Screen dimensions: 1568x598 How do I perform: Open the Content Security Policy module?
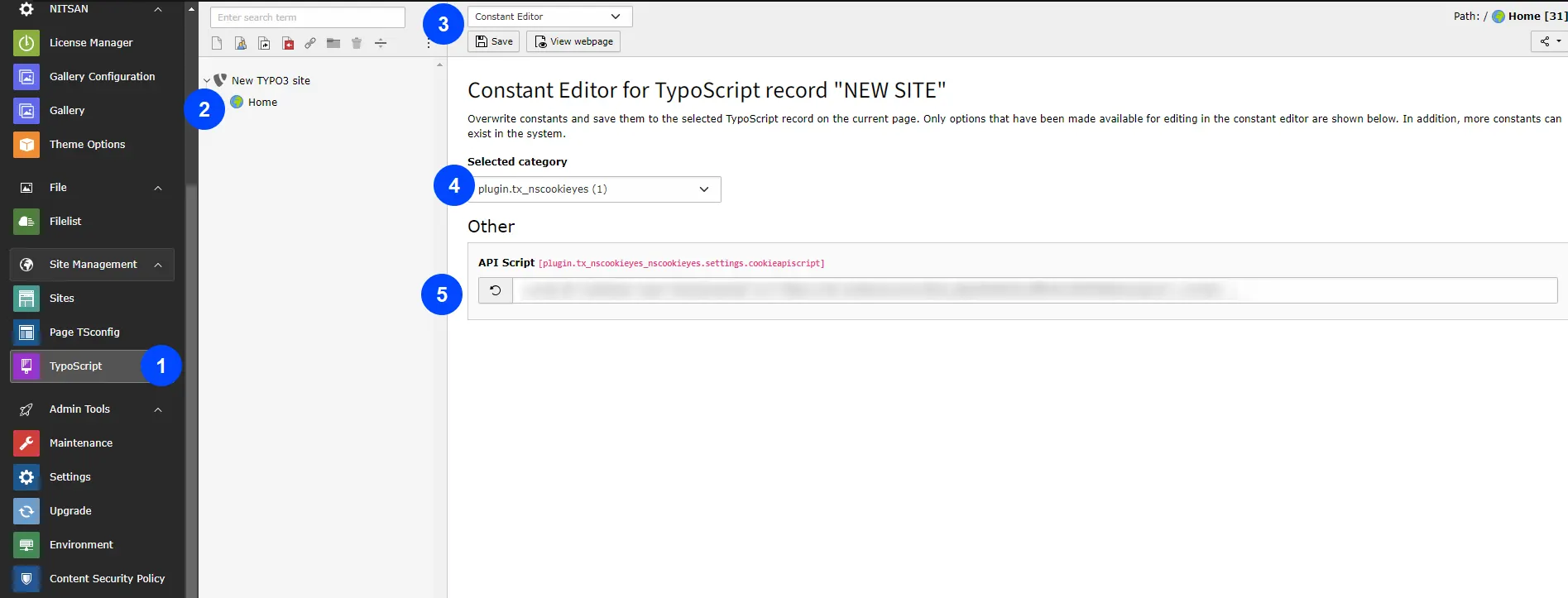coord(92,579)
